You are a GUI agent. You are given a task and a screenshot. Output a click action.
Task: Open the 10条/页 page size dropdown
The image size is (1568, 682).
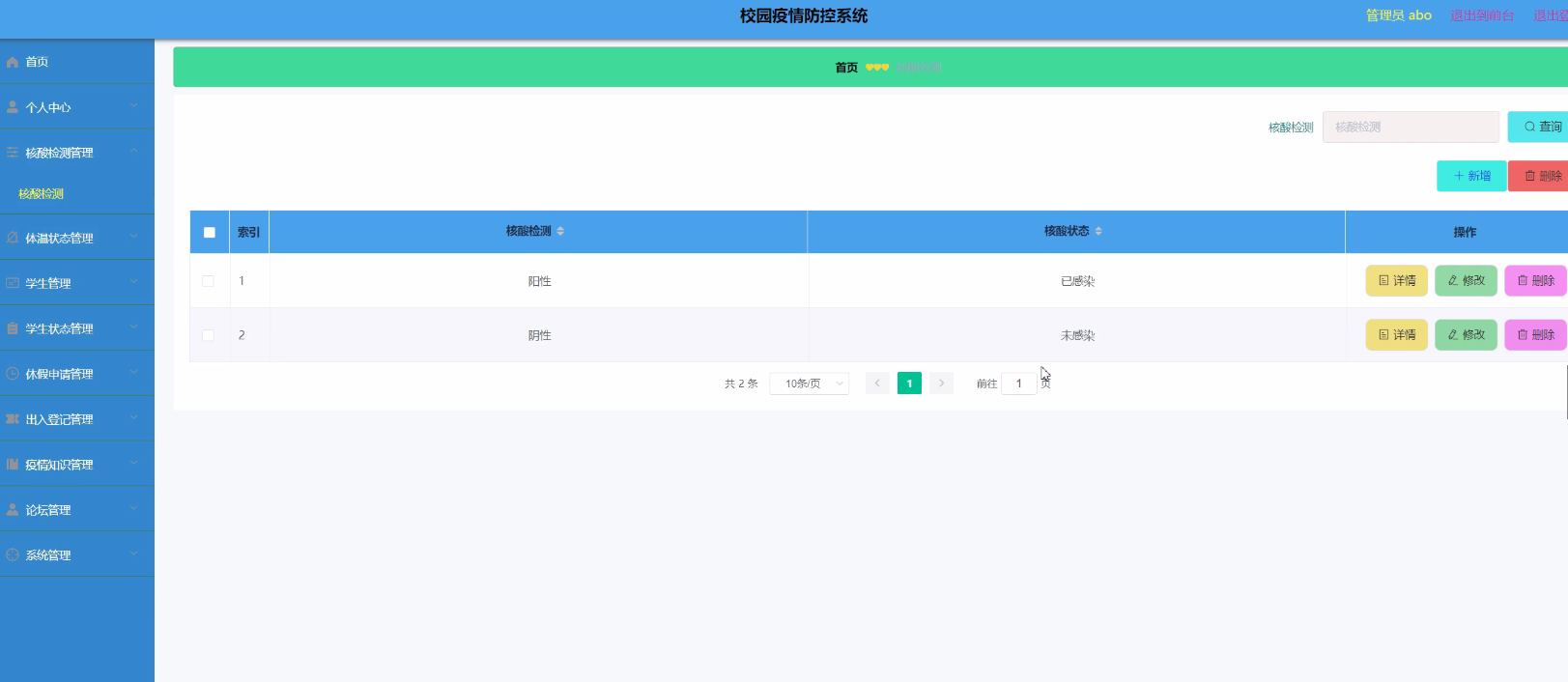coord(810,384)
